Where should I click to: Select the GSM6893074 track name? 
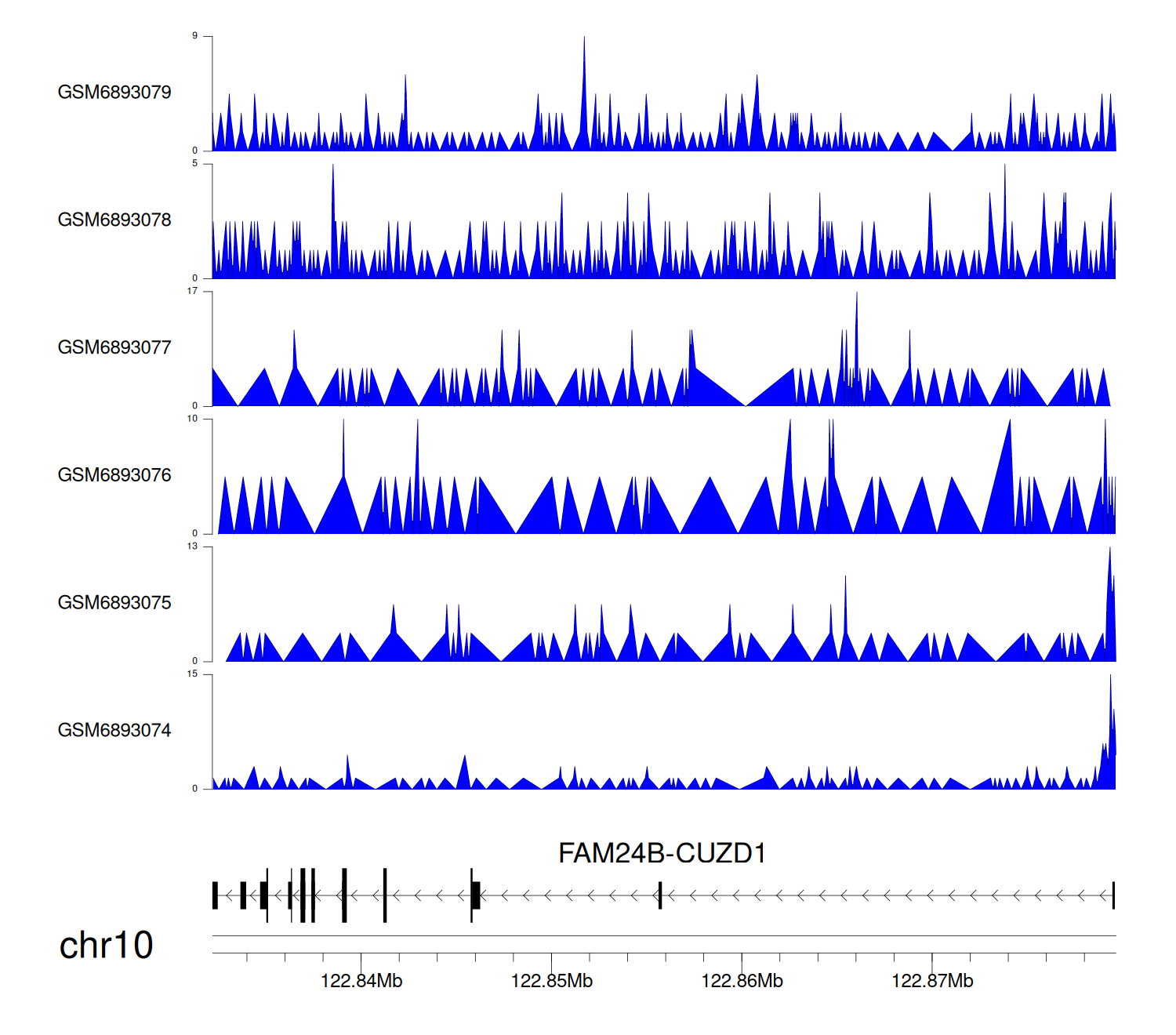pyautogui.click(x=114, y=731)
